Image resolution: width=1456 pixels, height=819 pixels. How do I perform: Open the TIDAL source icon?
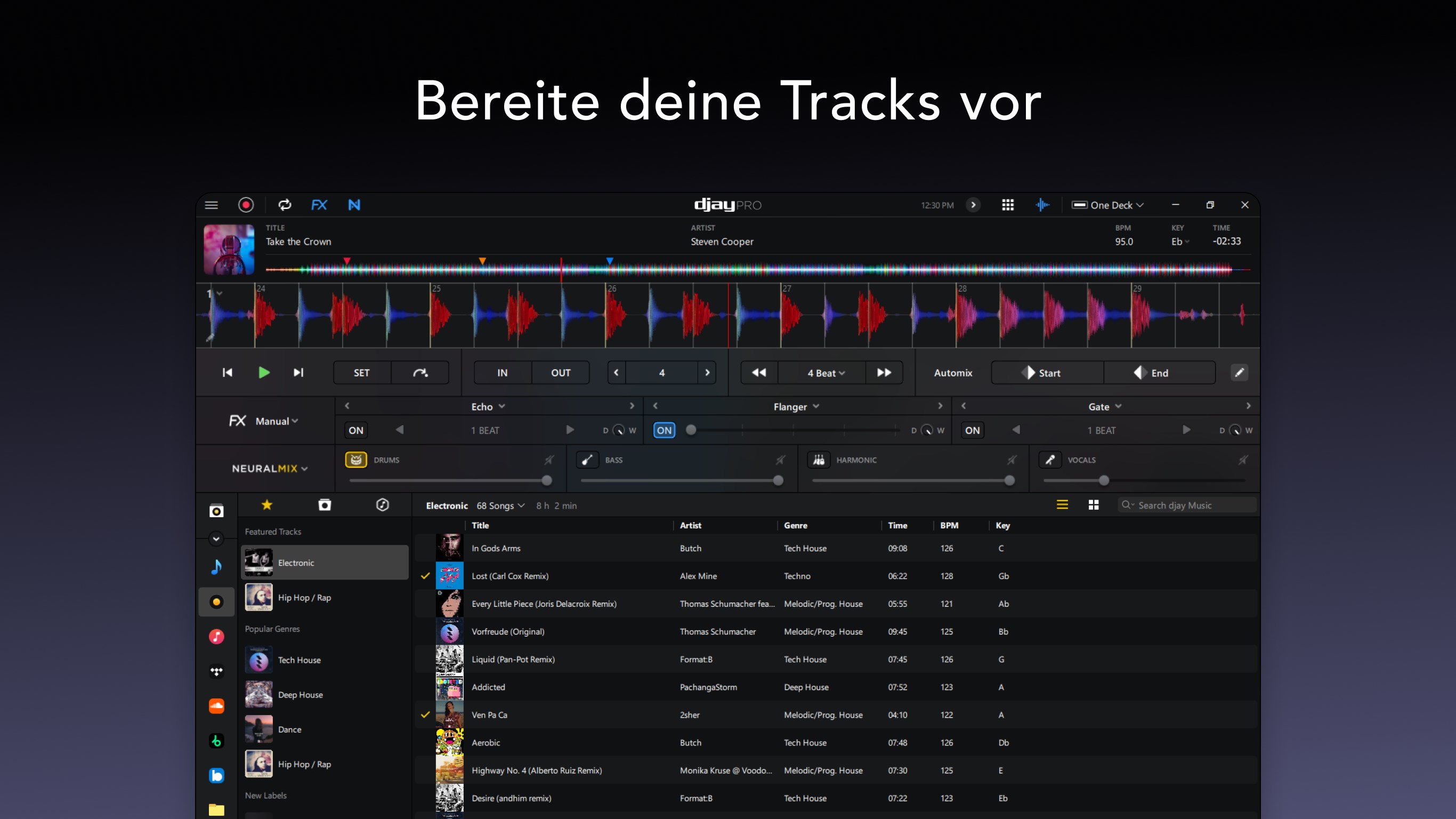(216, 672)
